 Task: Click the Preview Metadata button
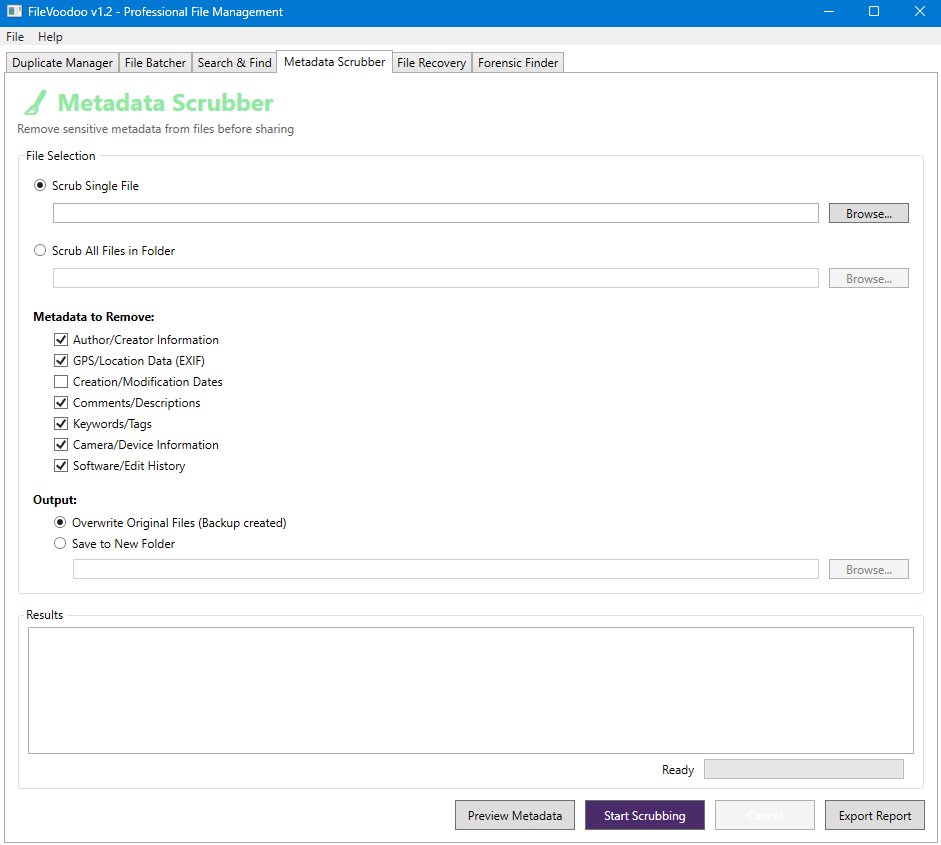[515, 816]
